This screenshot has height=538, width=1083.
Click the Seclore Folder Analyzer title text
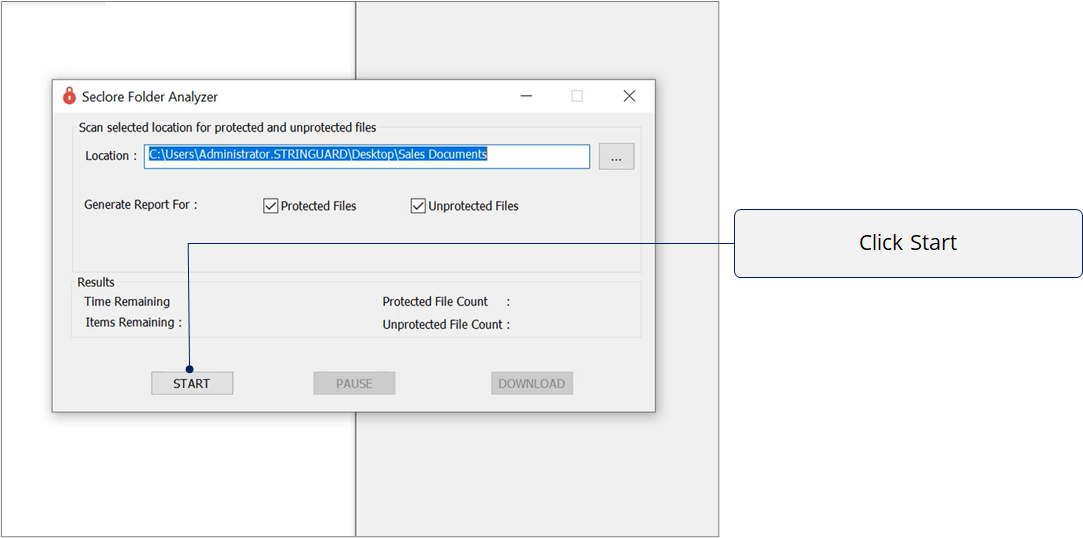[150, 97]
